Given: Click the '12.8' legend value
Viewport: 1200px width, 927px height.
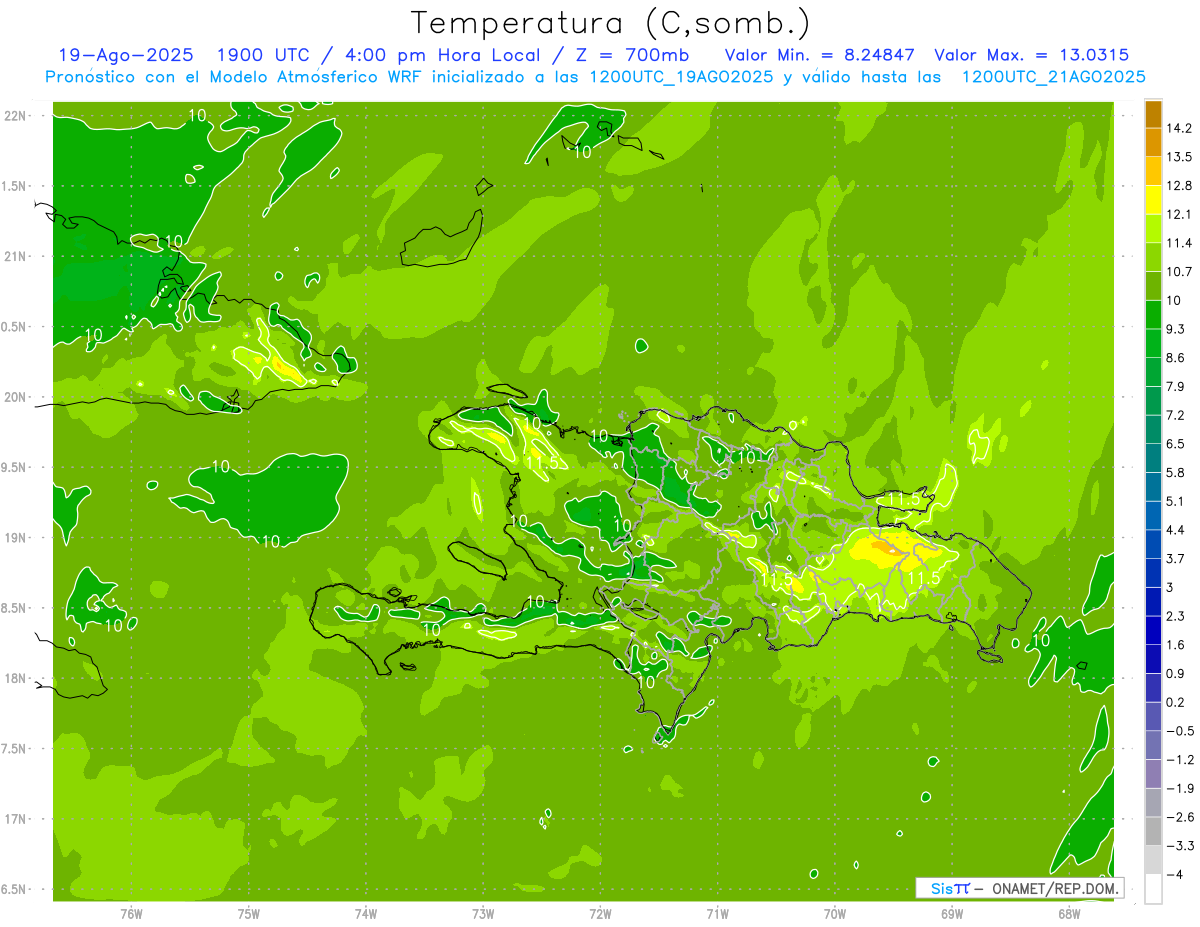Looking at the screenshot, I should [1180, 185].
